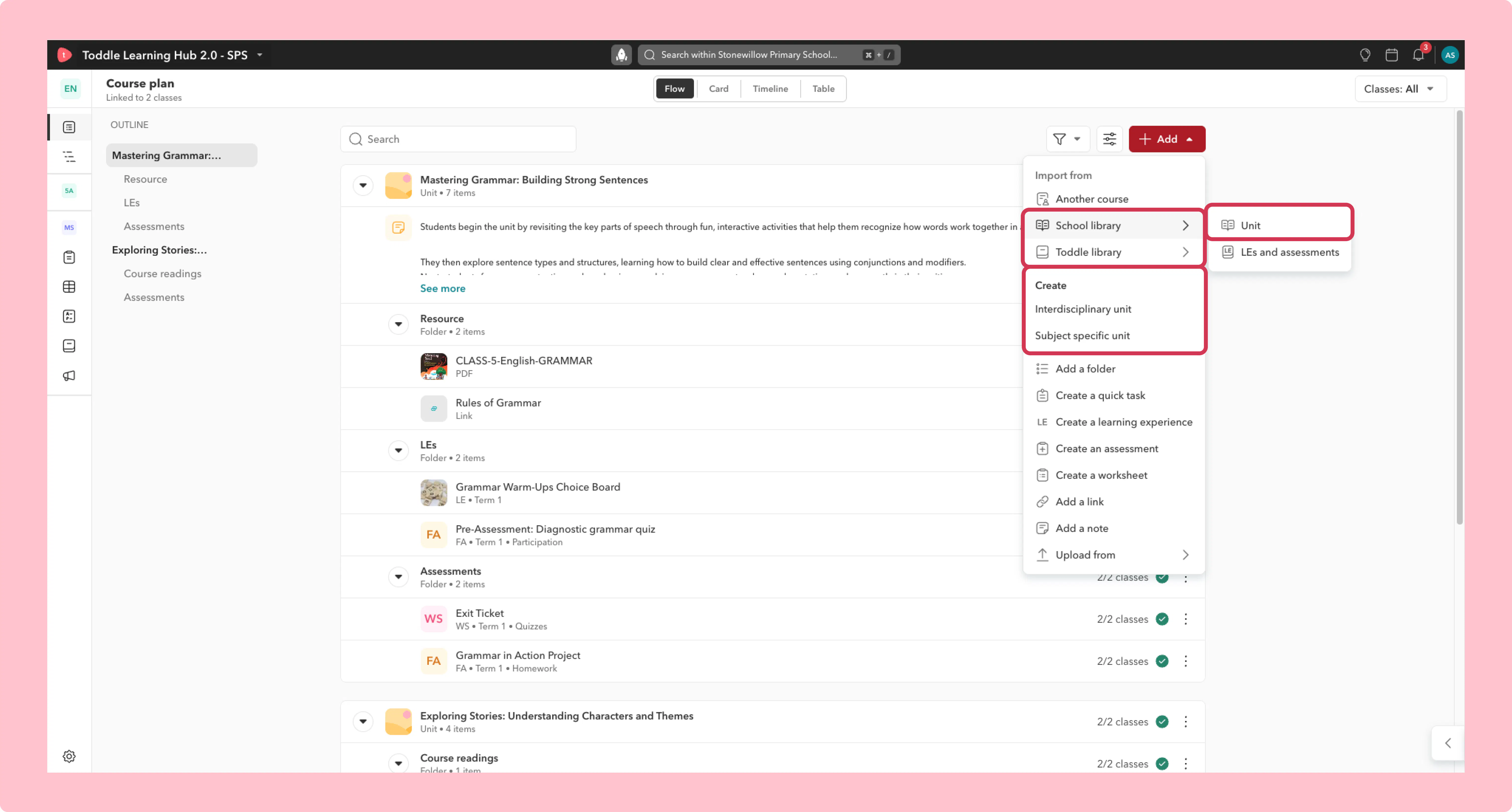
Task: Select Create a worksheet
Action: coord(1114,475)
